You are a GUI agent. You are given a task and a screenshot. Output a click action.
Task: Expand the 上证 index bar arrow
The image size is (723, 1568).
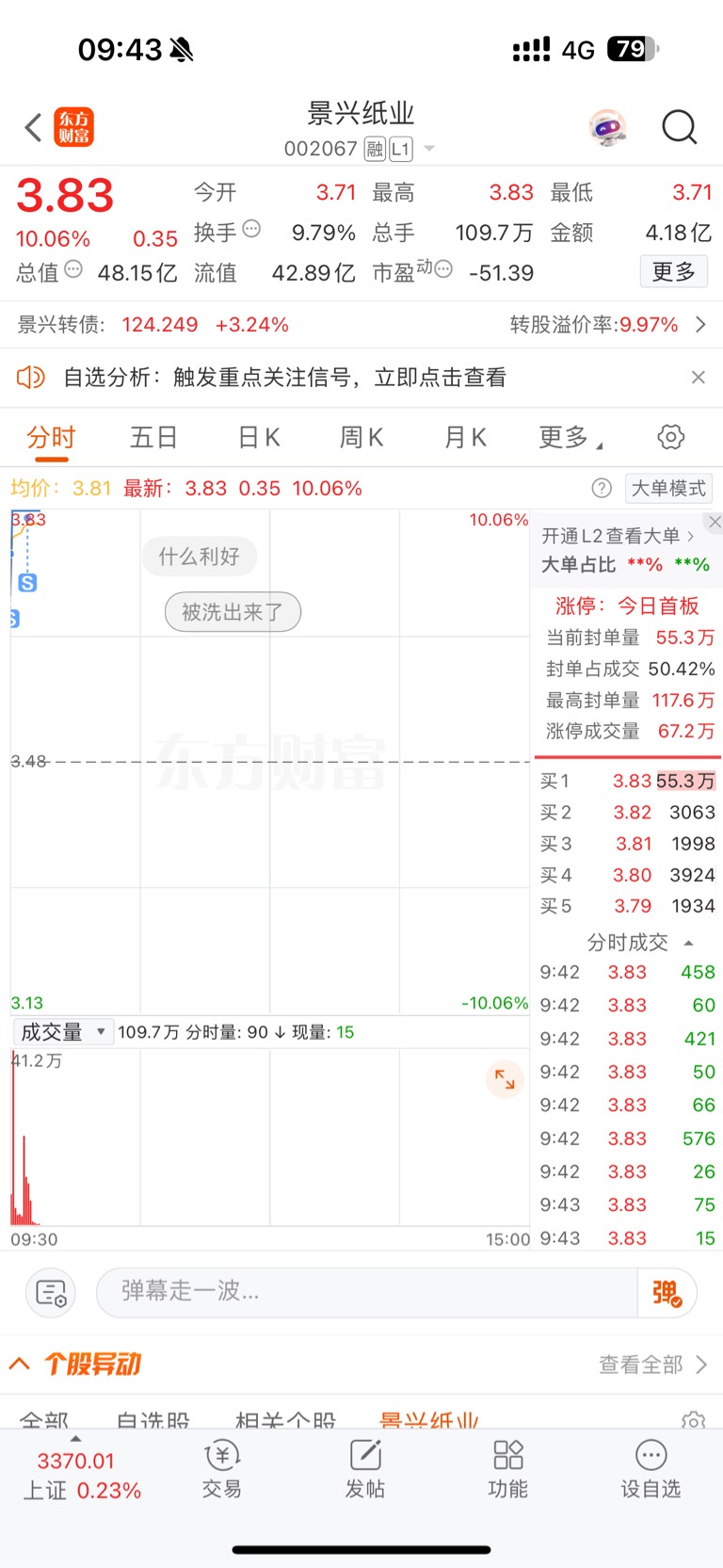pos(75,1439)
